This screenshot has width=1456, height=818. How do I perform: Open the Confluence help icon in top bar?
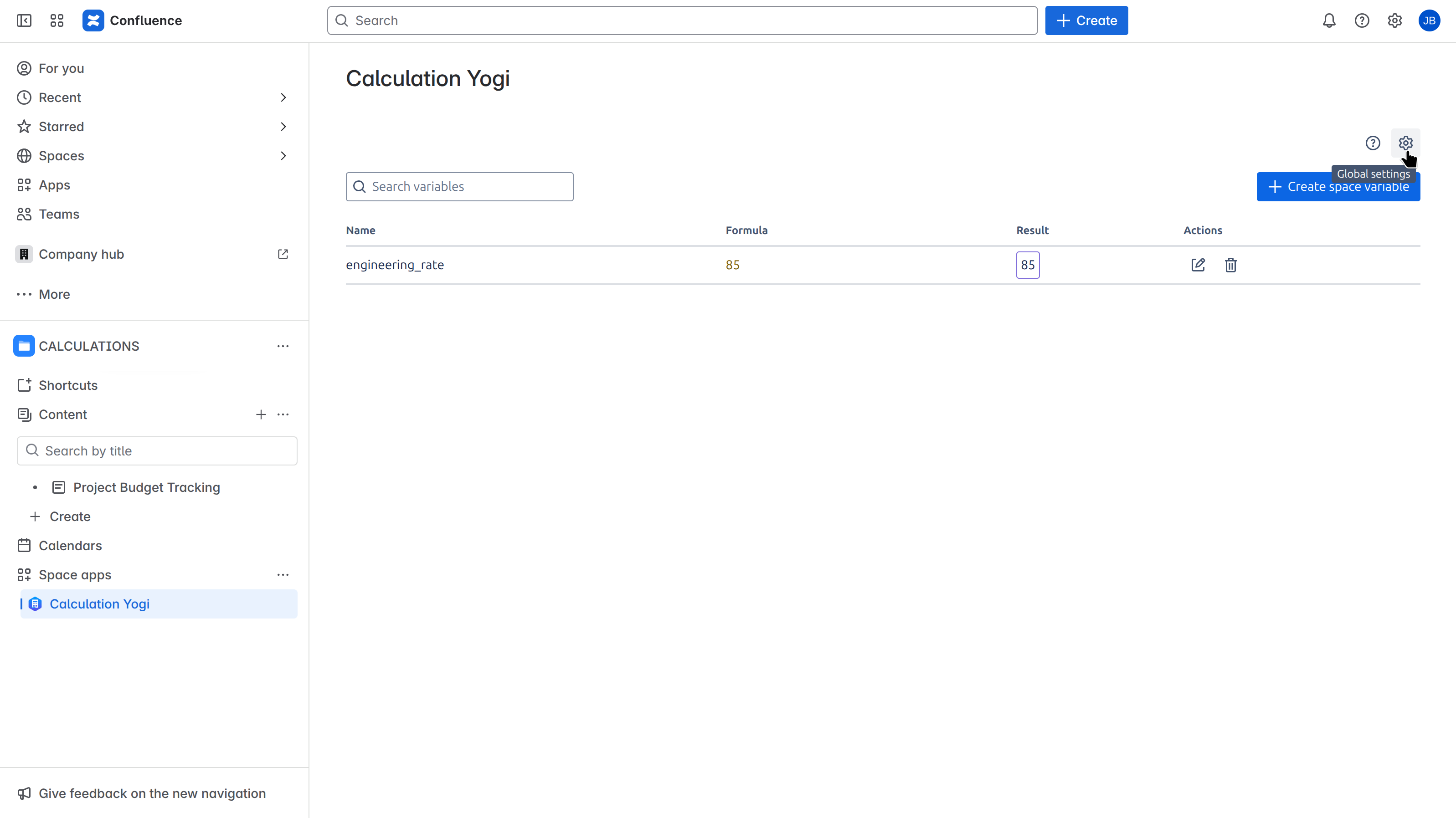[x=1362, y=20]
